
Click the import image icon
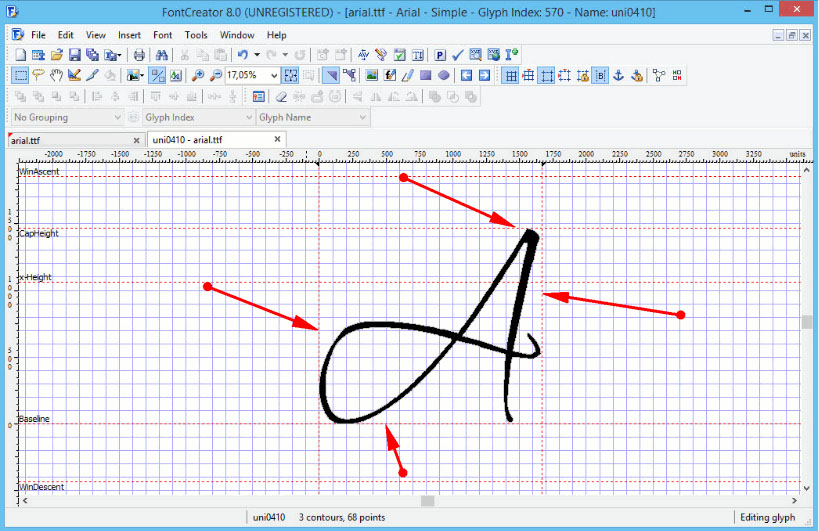point(371,76)
